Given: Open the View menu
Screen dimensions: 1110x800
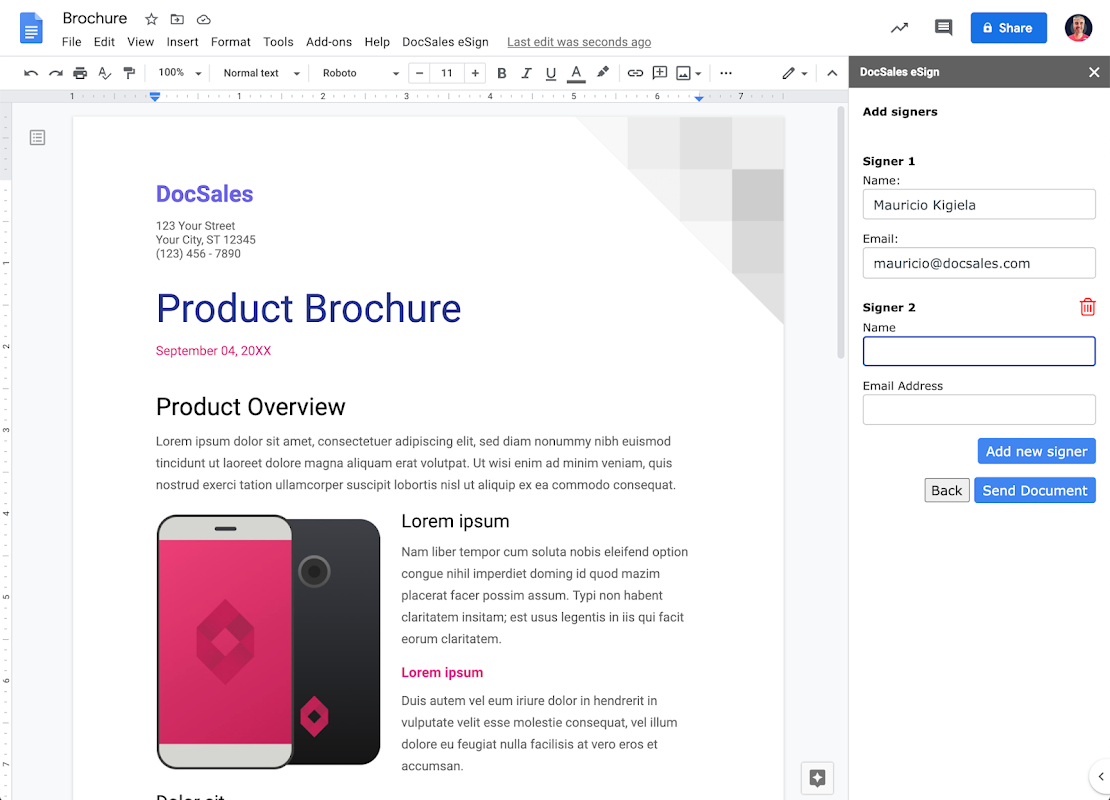Looking at the screenshot, I should tap(140, 42).
